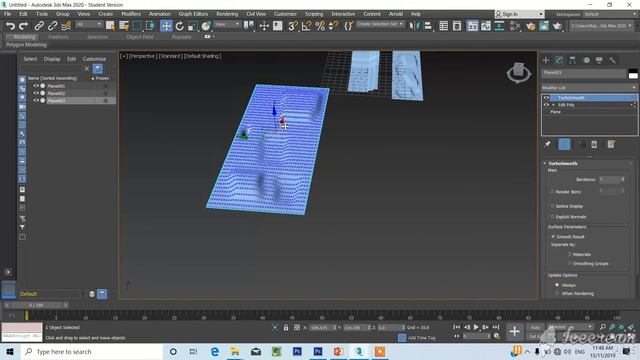Click the Align tool icon
The height and width of the screenshot is (360, 640).
428,26
